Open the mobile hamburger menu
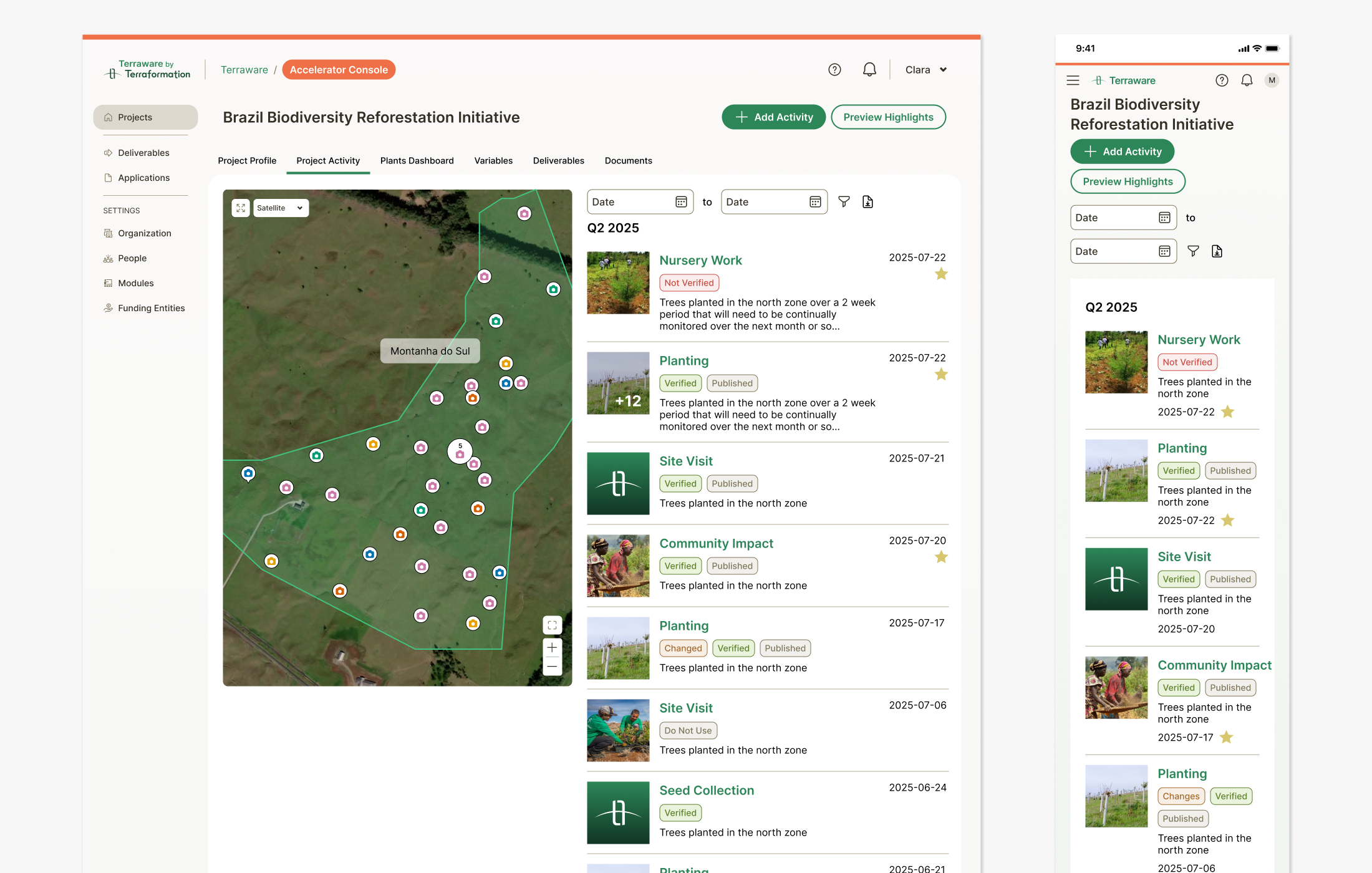 (1073, 80)
